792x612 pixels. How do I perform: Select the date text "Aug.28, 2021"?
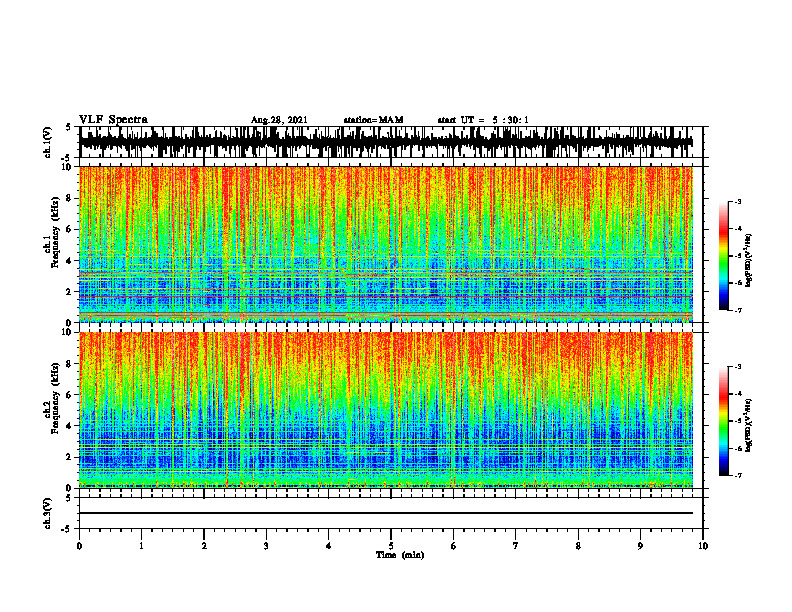click(279, 120)
